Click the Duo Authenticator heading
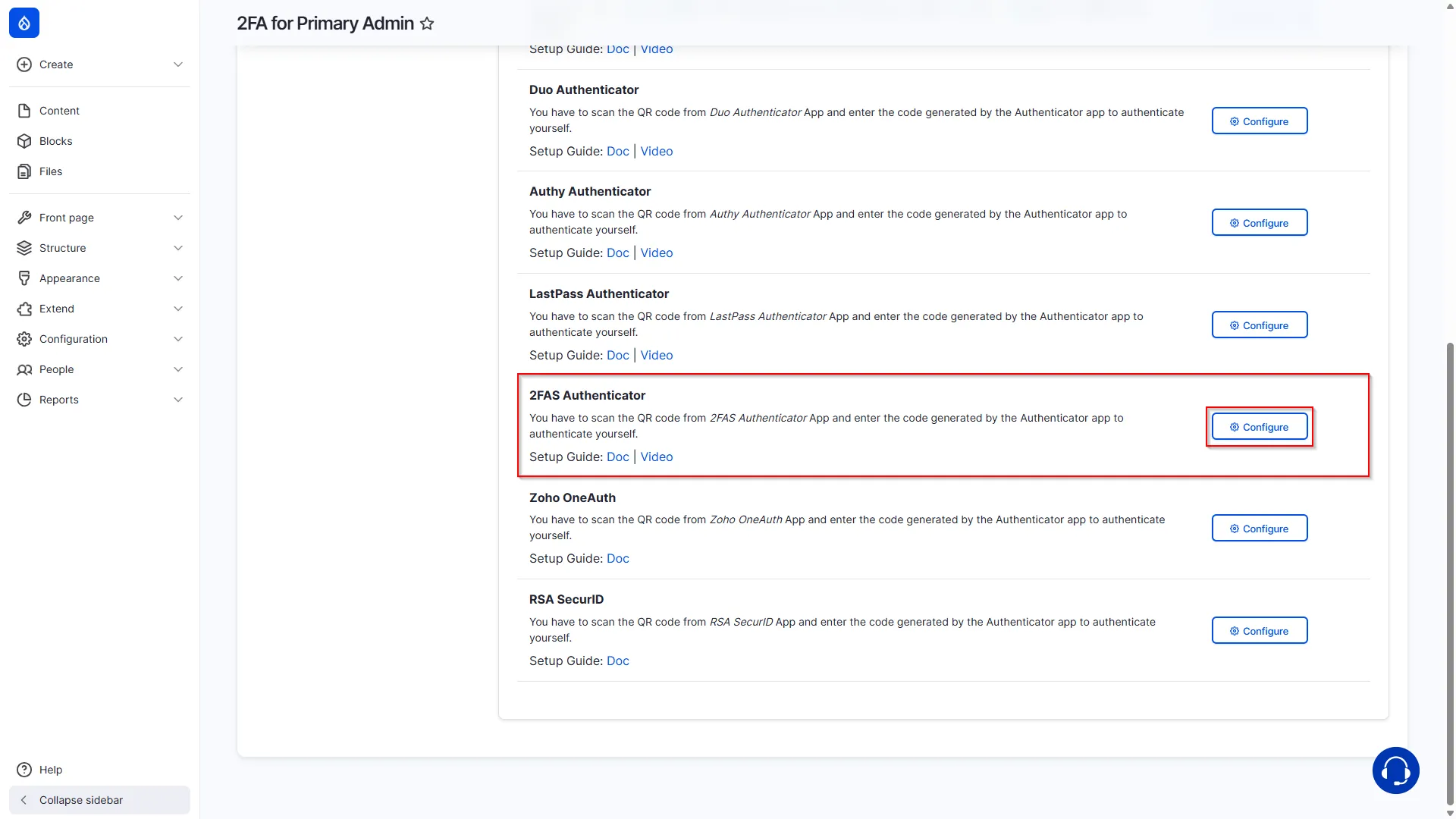The height and width of the screenshot is (819, 1456). (584, 89)
